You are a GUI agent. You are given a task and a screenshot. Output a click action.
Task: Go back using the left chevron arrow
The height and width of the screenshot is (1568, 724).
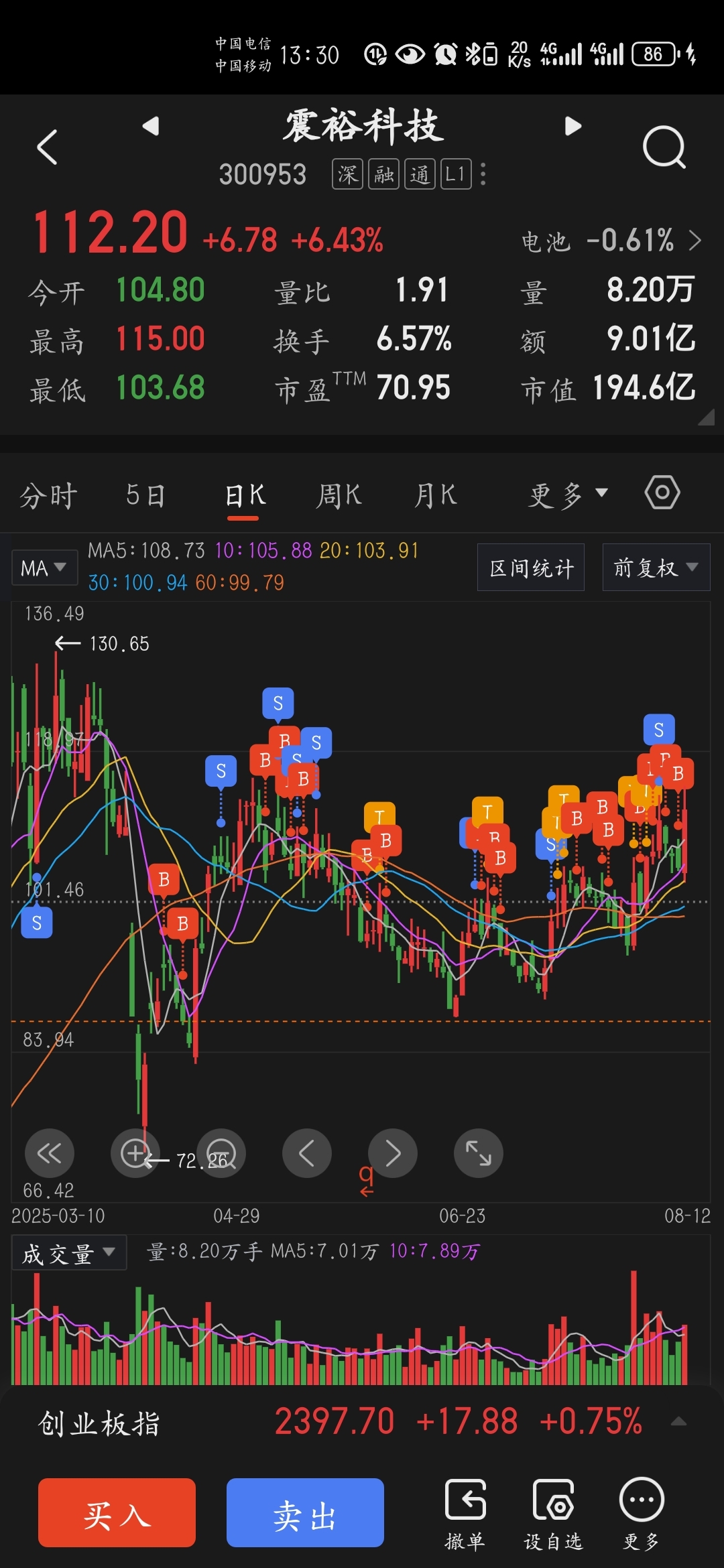pyautogui.click(x=47, y=147)
